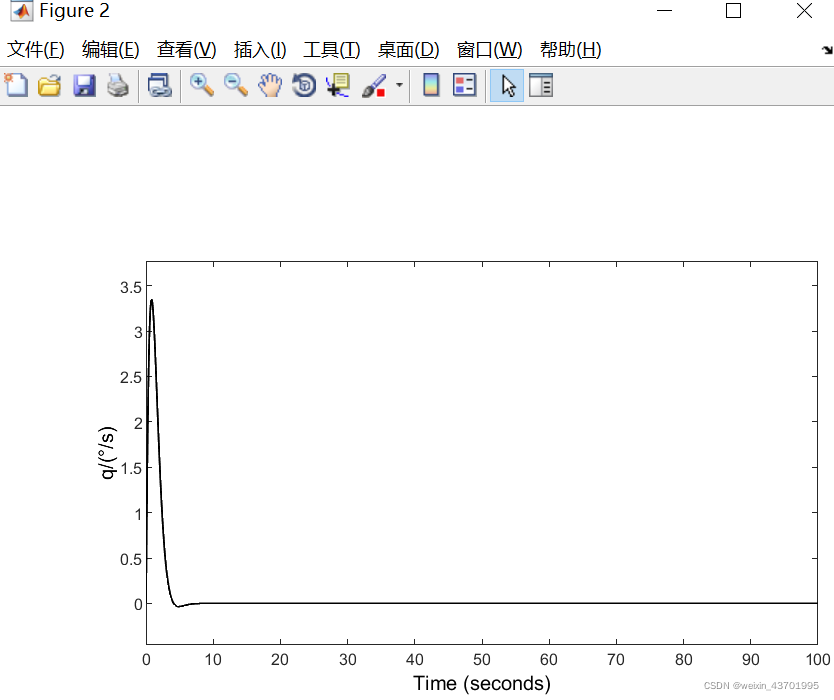Open the 插入(I) menu
The image size is (834, 700).
point(260,49)
